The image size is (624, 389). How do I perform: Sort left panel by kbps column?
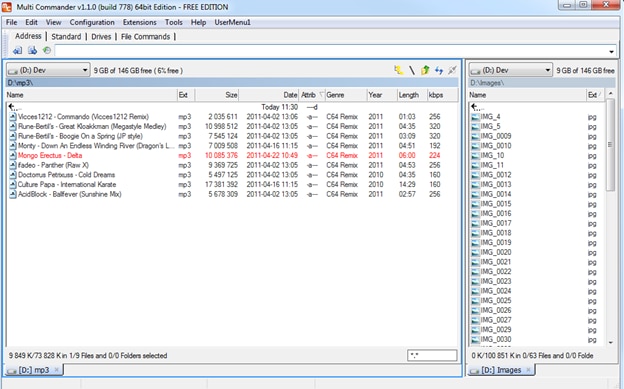pos(442,95)
